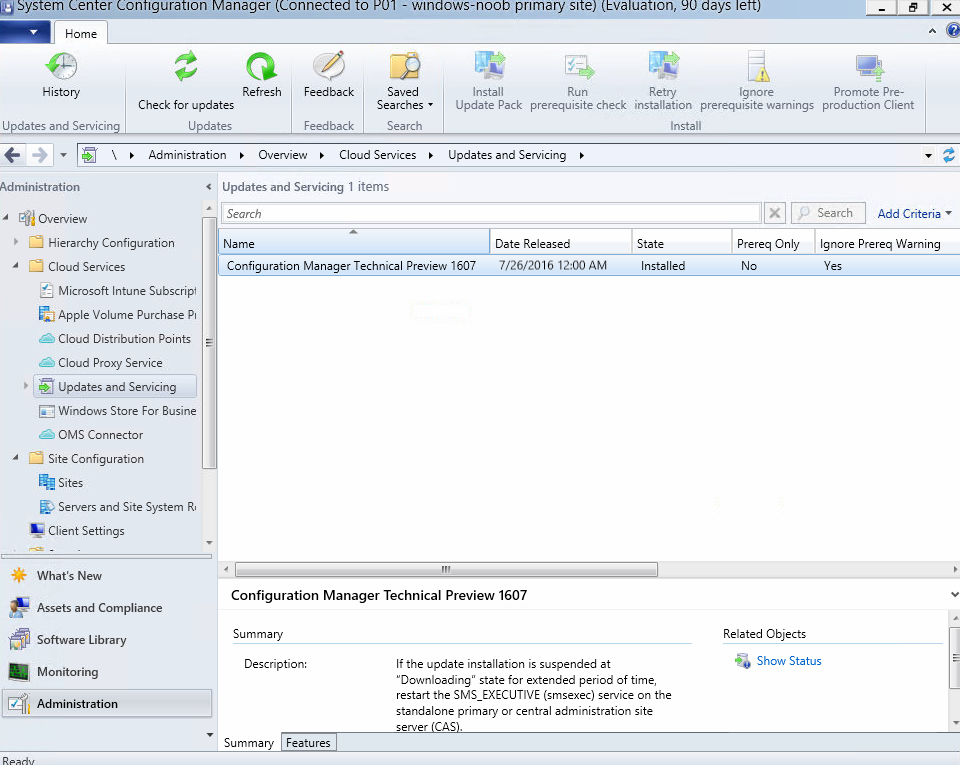Image resolution: width=960 pixels, height=765 pixels.
Task: Open Cloud Distribution Points node
Action: 115,338
